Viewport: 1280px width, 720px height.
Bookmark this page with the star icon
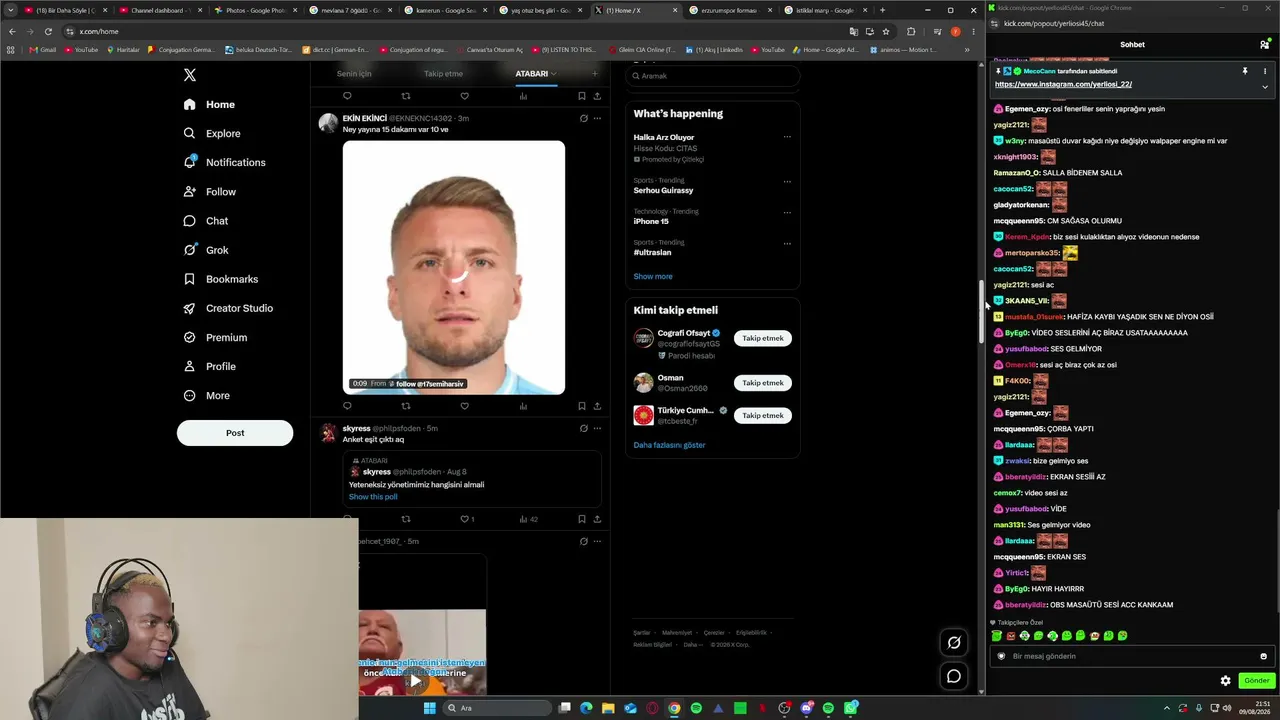886,31
